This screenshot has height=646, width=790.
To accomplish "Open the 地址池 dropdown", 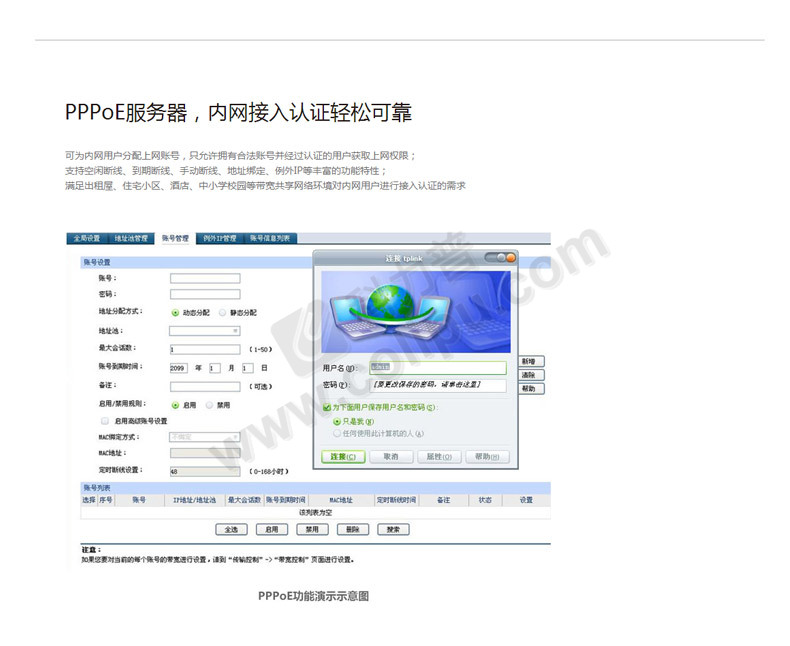I will pos(205,329).
